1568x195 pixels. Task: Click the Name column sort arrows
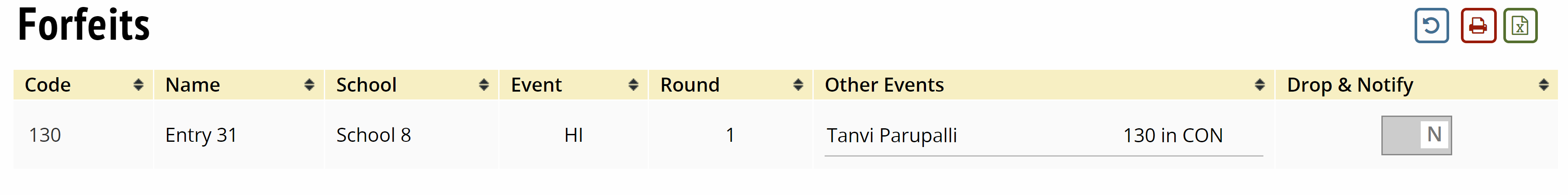click(309, 85)
